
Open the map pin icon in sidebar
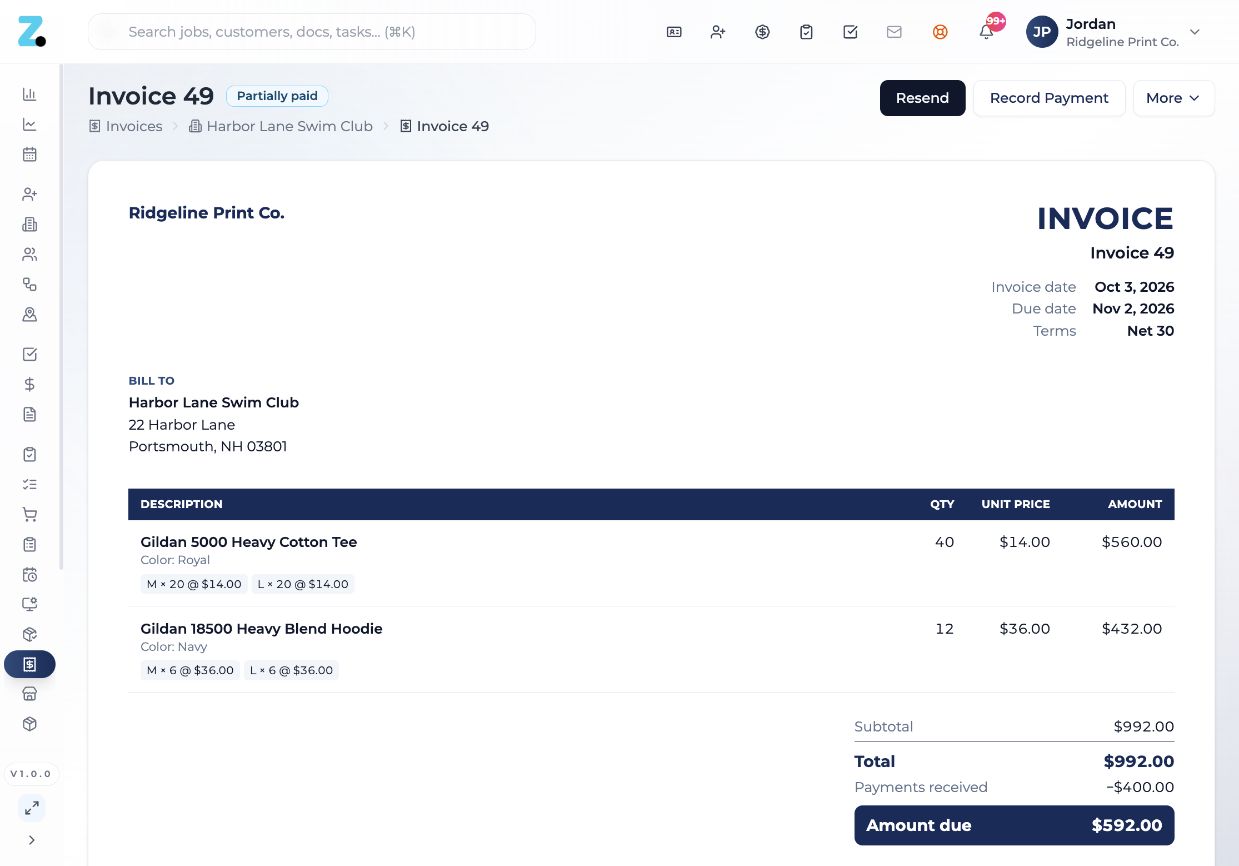(30, 314)
